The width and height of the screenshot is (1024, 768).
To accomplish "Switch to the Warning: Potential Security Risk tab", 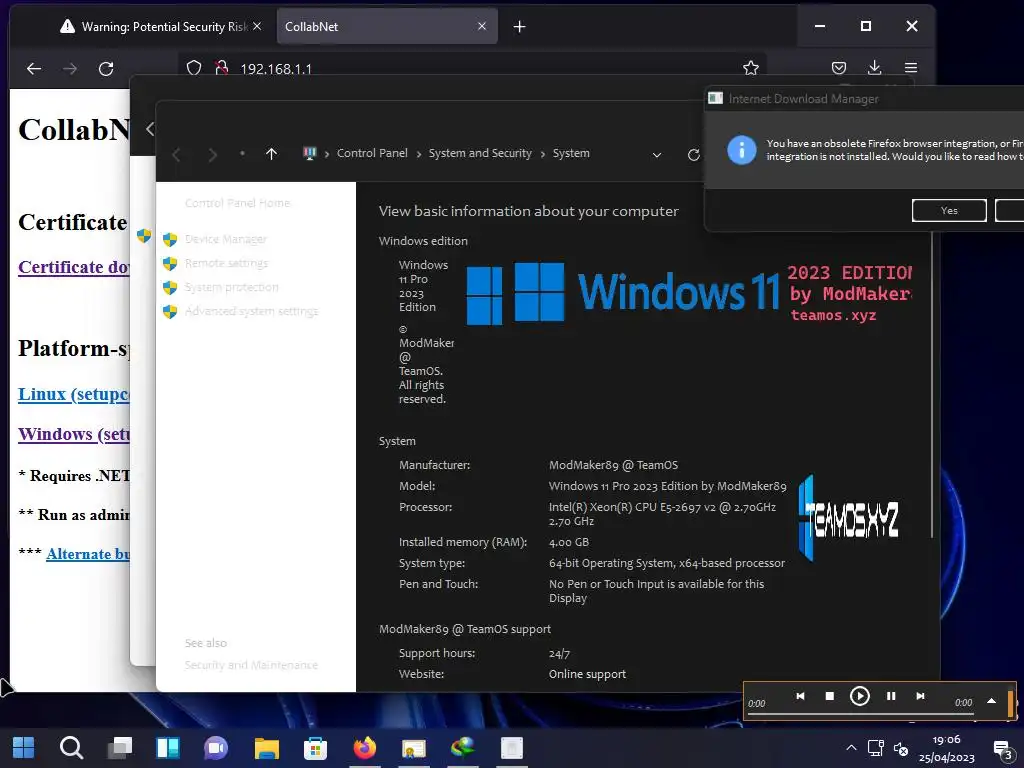I will point(154,27).
